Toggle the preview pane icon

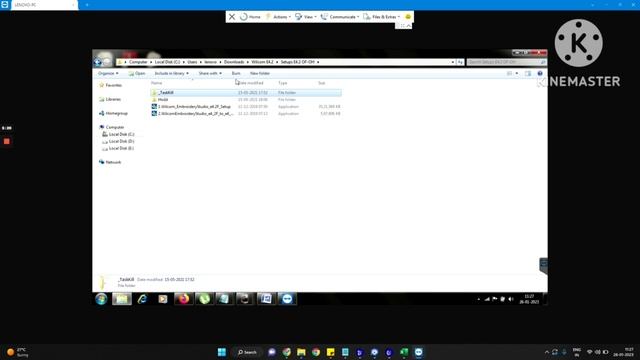pos(528,73)
